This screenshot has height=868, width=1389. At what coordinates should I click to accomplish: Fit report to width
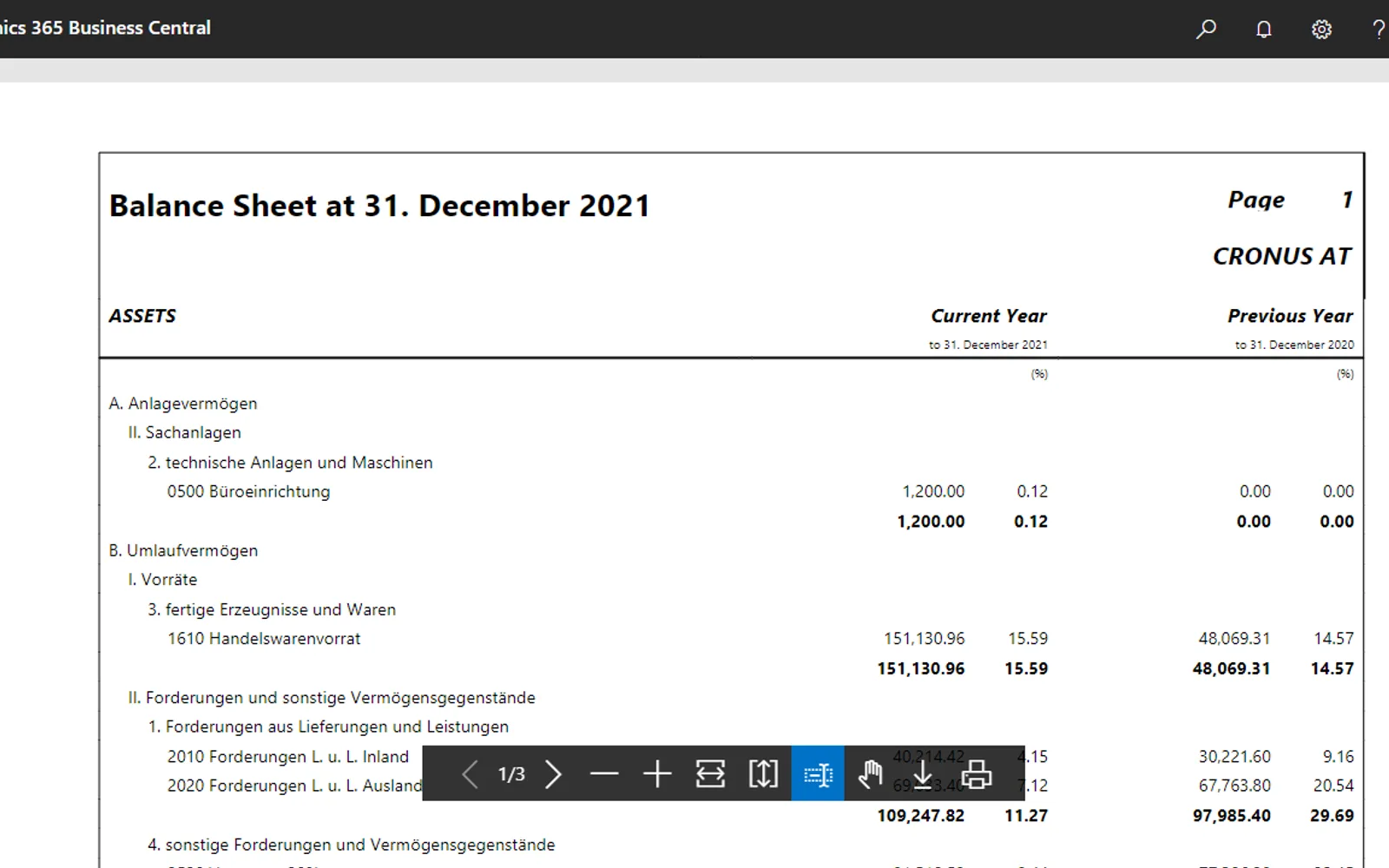pyautogui.click(x=710, y=773)
